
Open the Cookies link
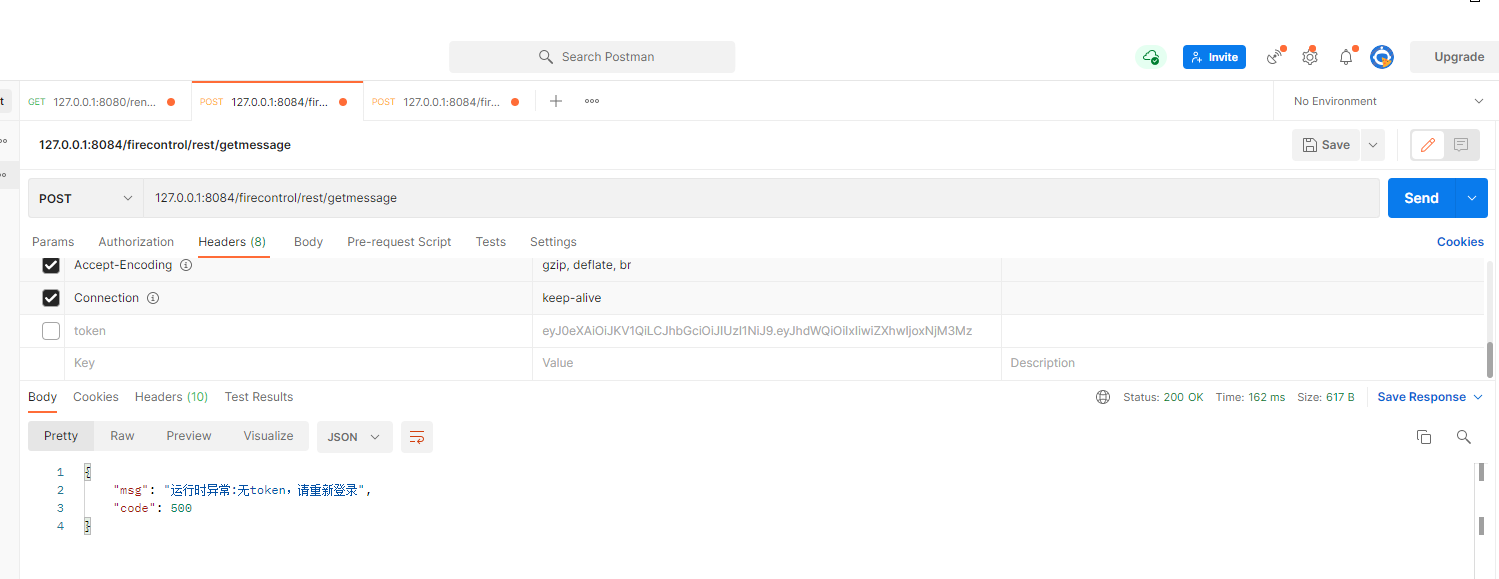(x=1460, y=242)
